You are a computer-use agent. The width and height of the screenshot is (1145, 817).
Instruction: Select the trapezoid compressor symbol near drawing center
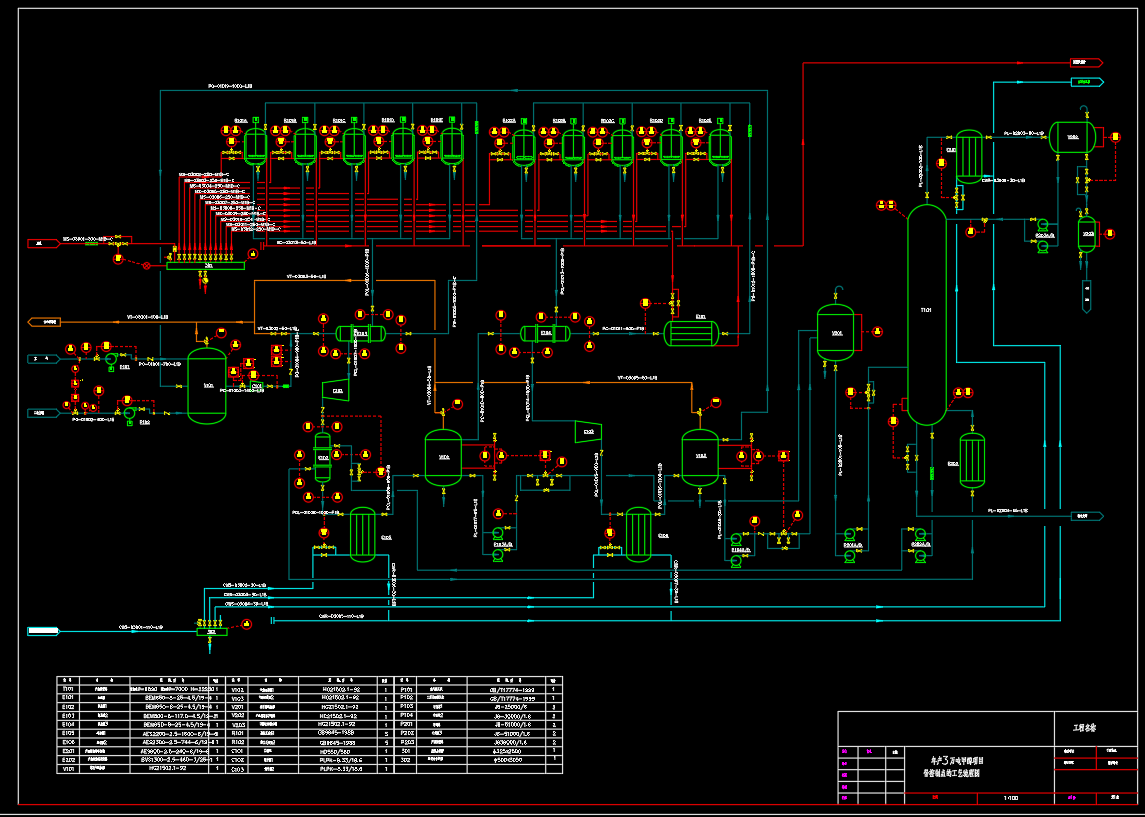tap(588, 432)
